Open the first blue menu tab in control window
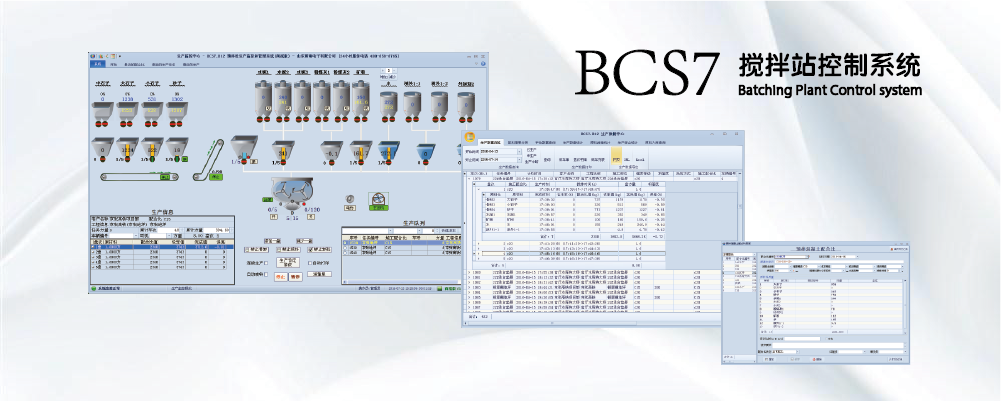 [98, 63]
